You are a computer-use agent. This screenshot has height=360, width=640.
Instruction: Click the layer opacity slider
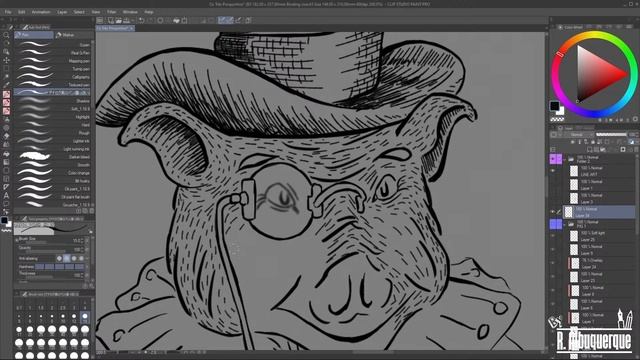point(611,134)
